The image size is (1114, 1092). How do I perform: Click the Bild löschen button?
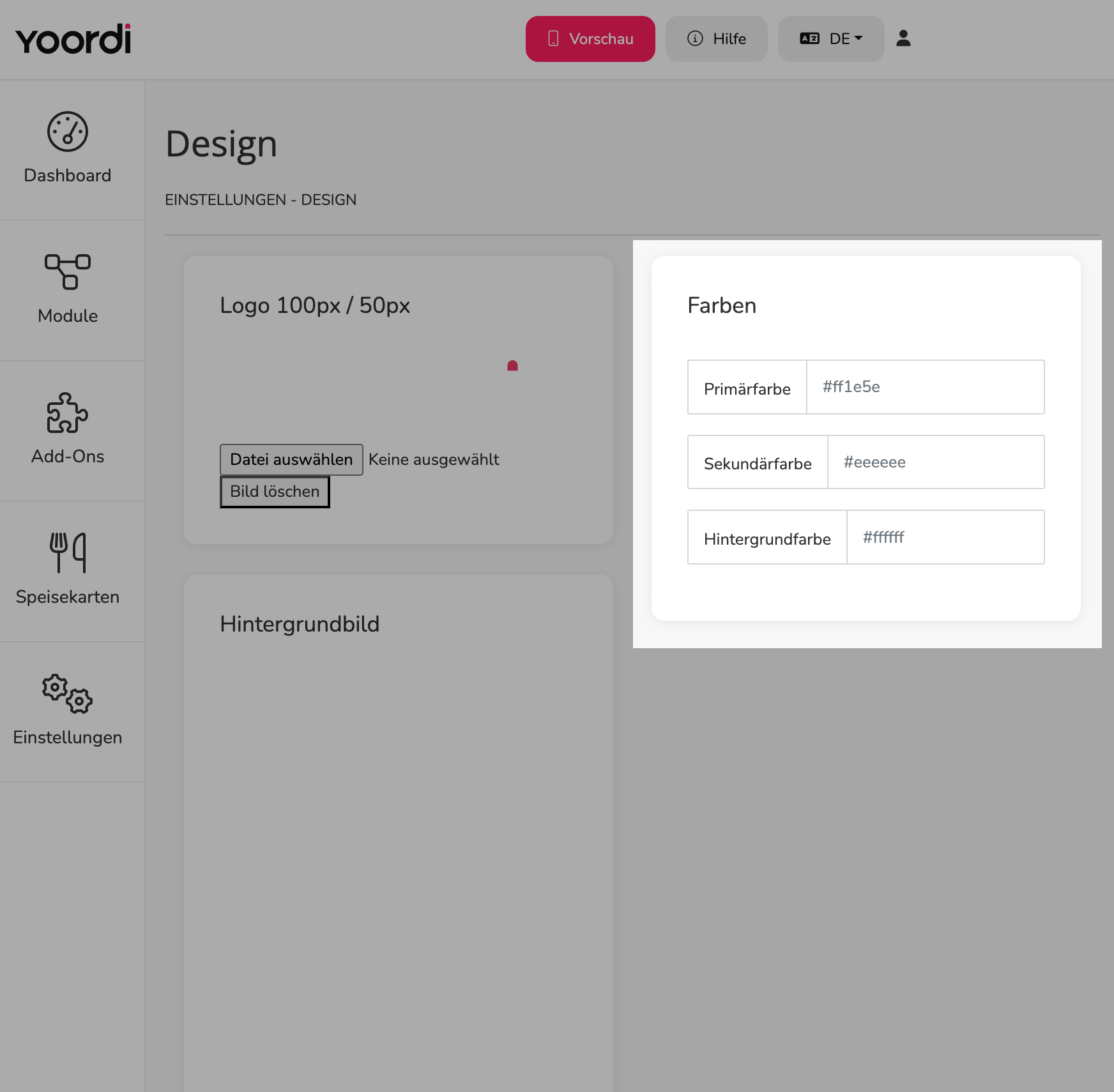pos(275,492)
